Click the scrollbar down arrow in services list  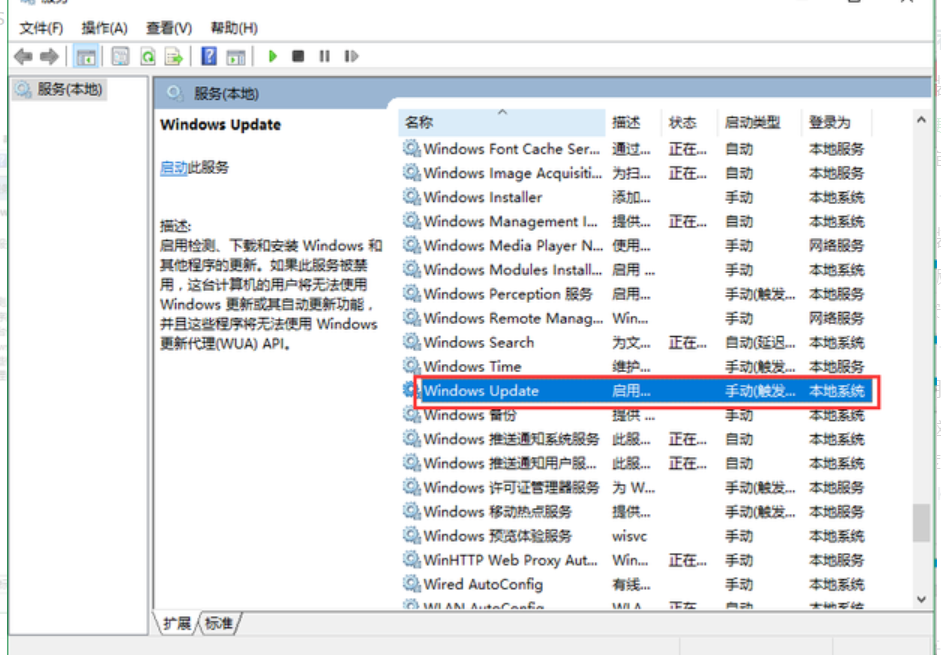(x=921, y=599)
